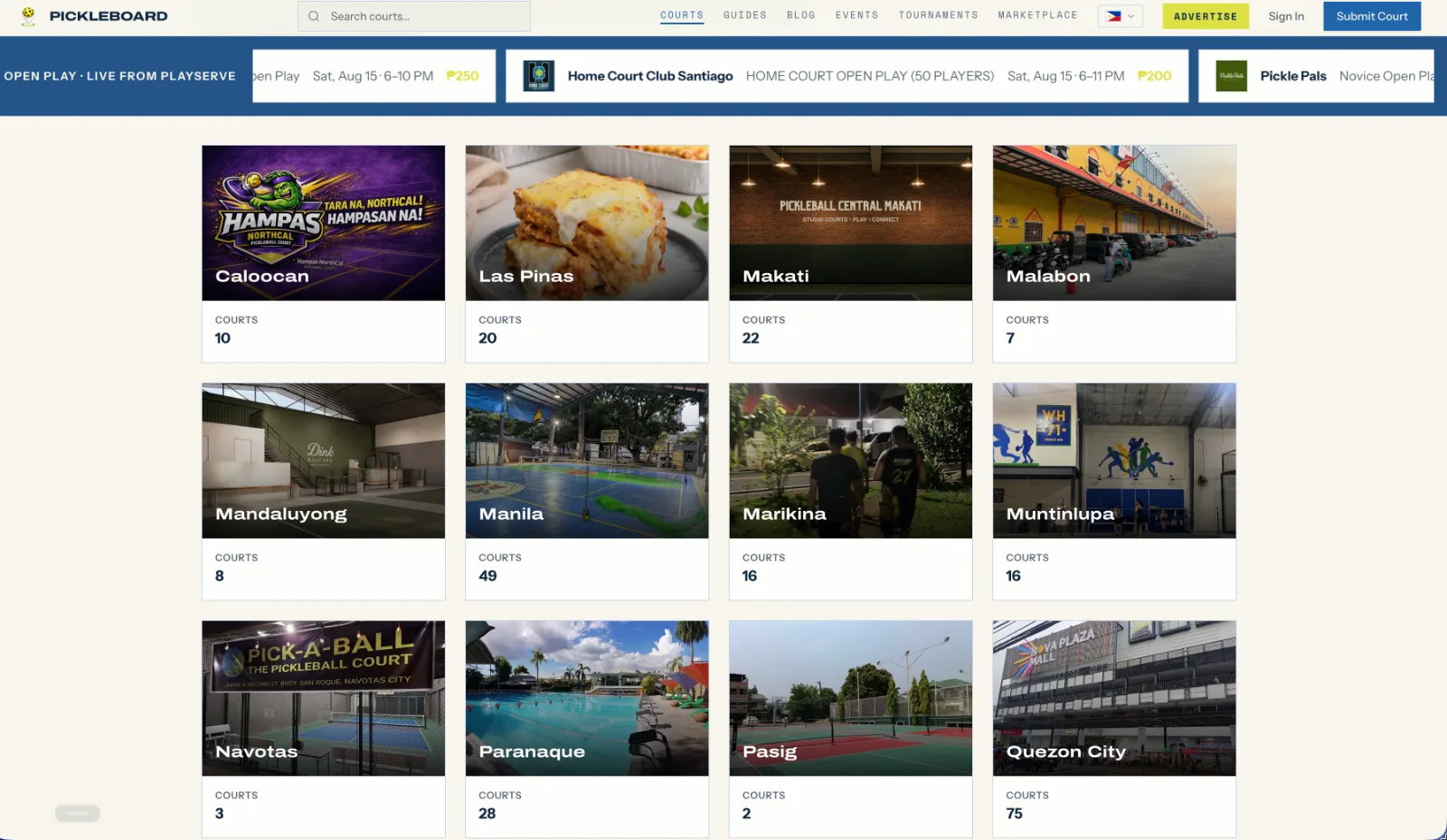This screenshot has height=840, width=1447.
Task: Click the Philippine flag icon
Action: tap(1113, 16)
